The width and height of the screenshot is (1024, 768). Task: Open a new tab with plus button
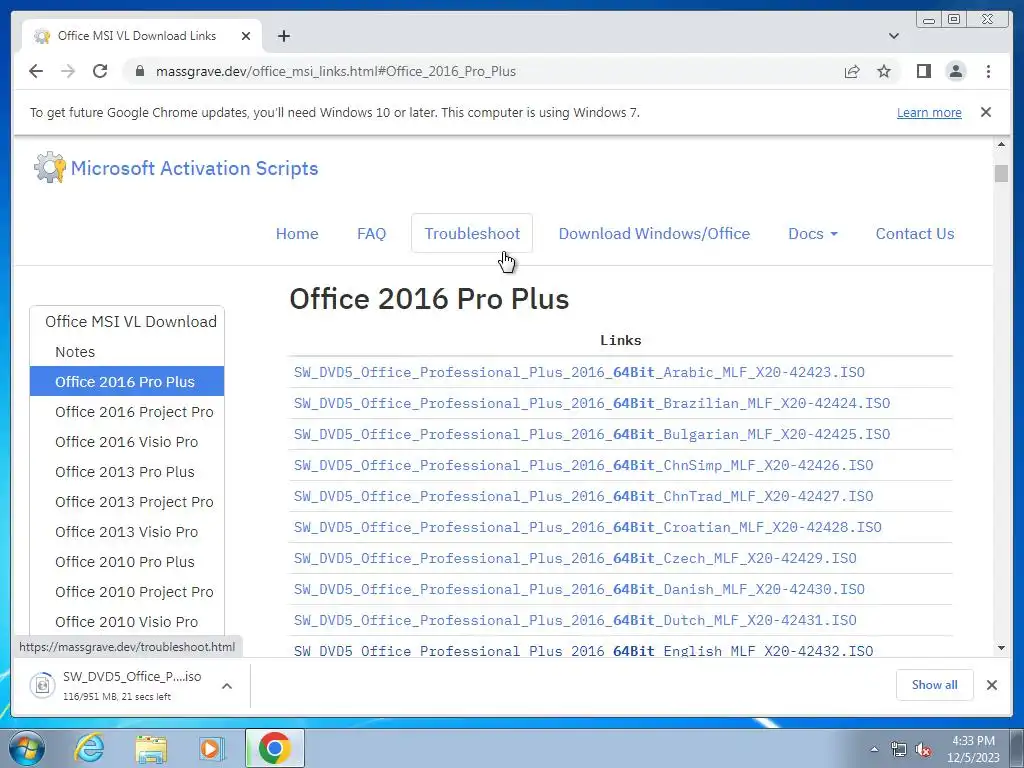click(x=283, y=36)
